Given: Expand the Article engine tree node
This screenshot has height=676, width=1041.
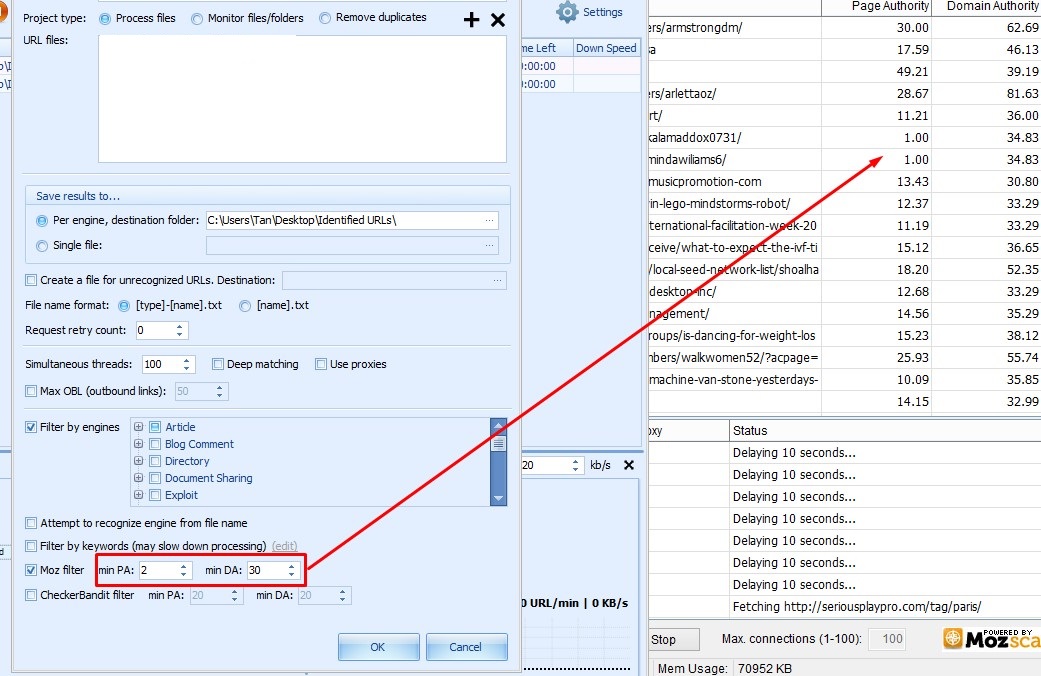Looking at the screenshot, I should click(138, 426).
